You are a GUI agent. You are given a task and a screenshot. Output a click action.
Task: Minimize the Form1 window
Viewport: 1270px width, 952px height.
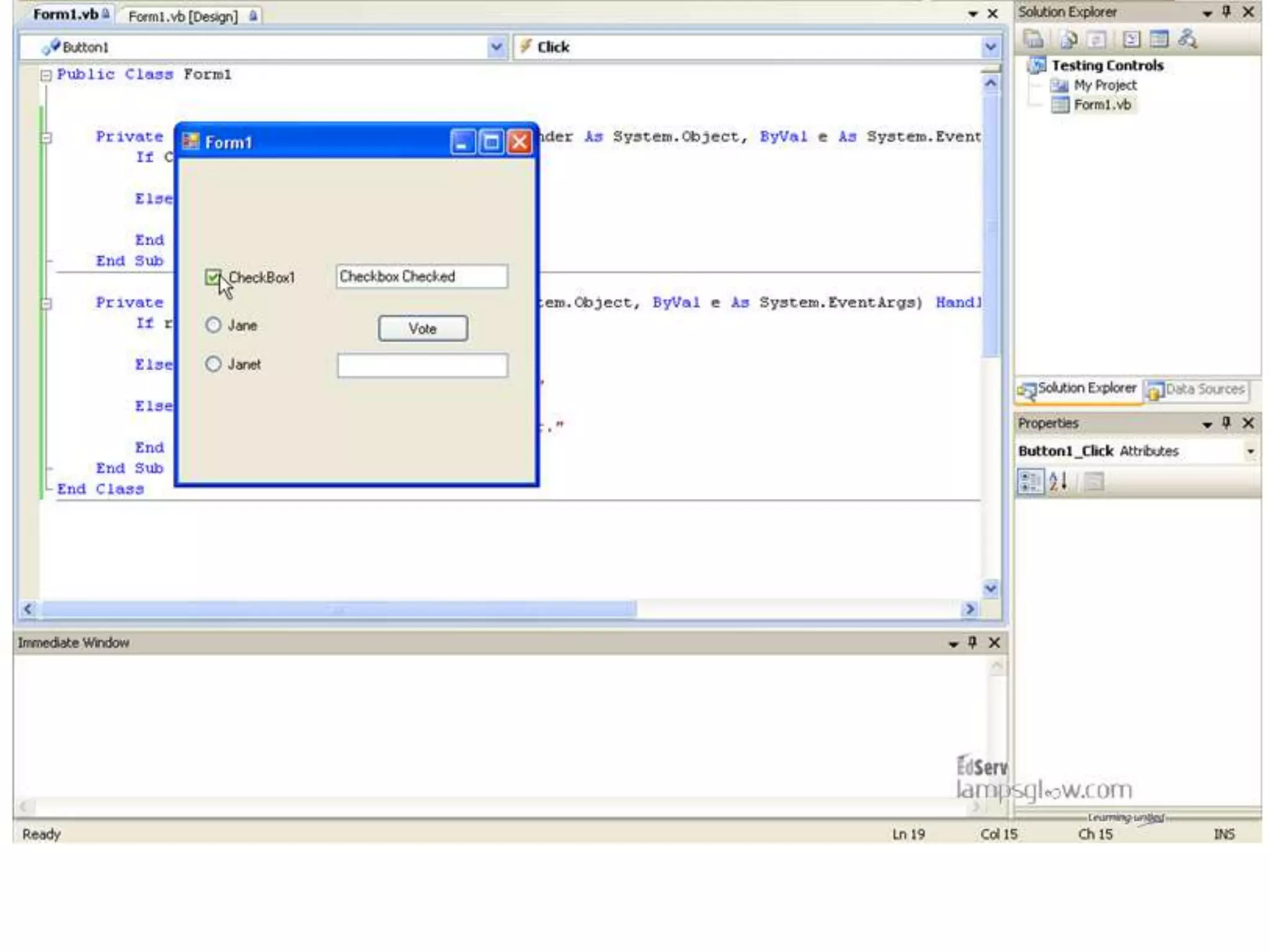pyautogui.click(x=463, y=142)
